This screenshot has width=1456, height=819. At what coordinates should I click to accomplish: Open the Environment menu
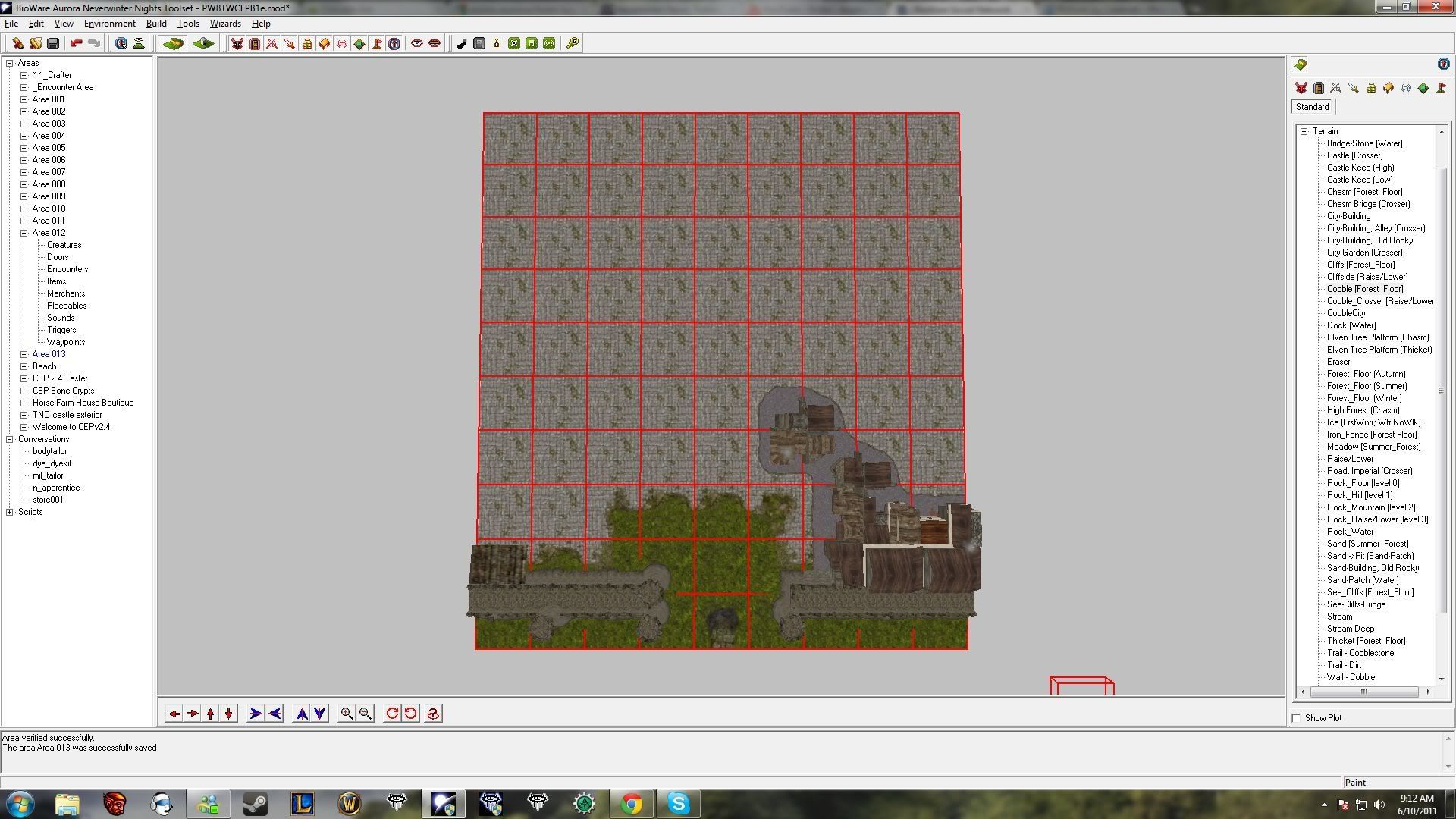point(109,24)
